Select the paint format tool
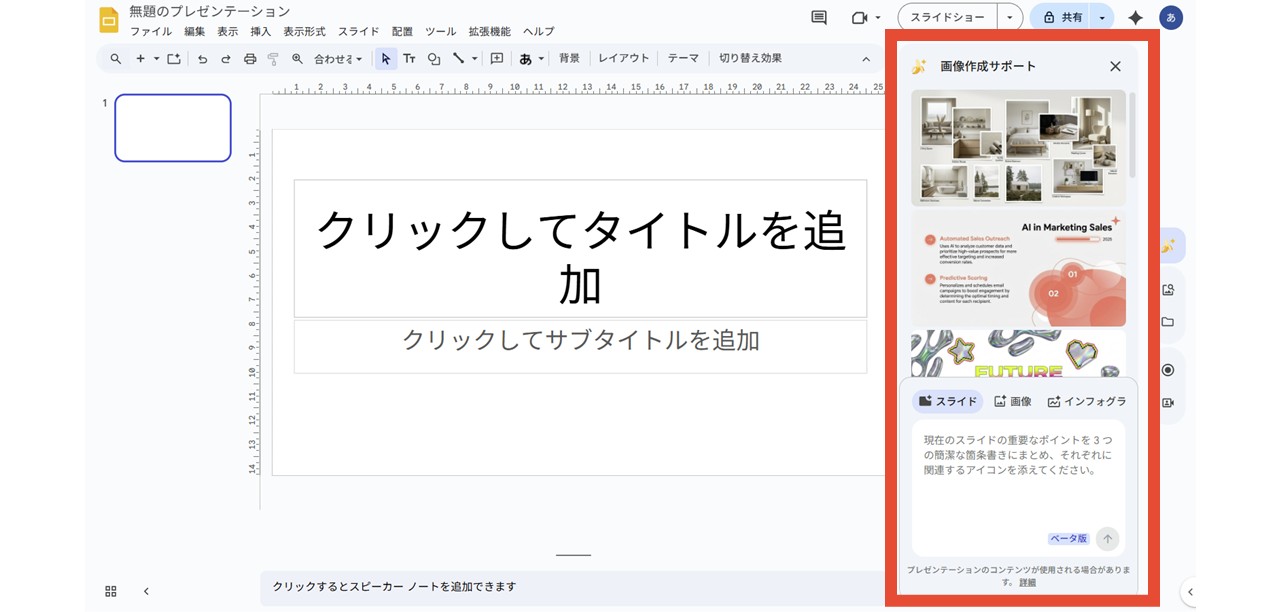This screenshot has width=1280, height=612. click(273, 58)
